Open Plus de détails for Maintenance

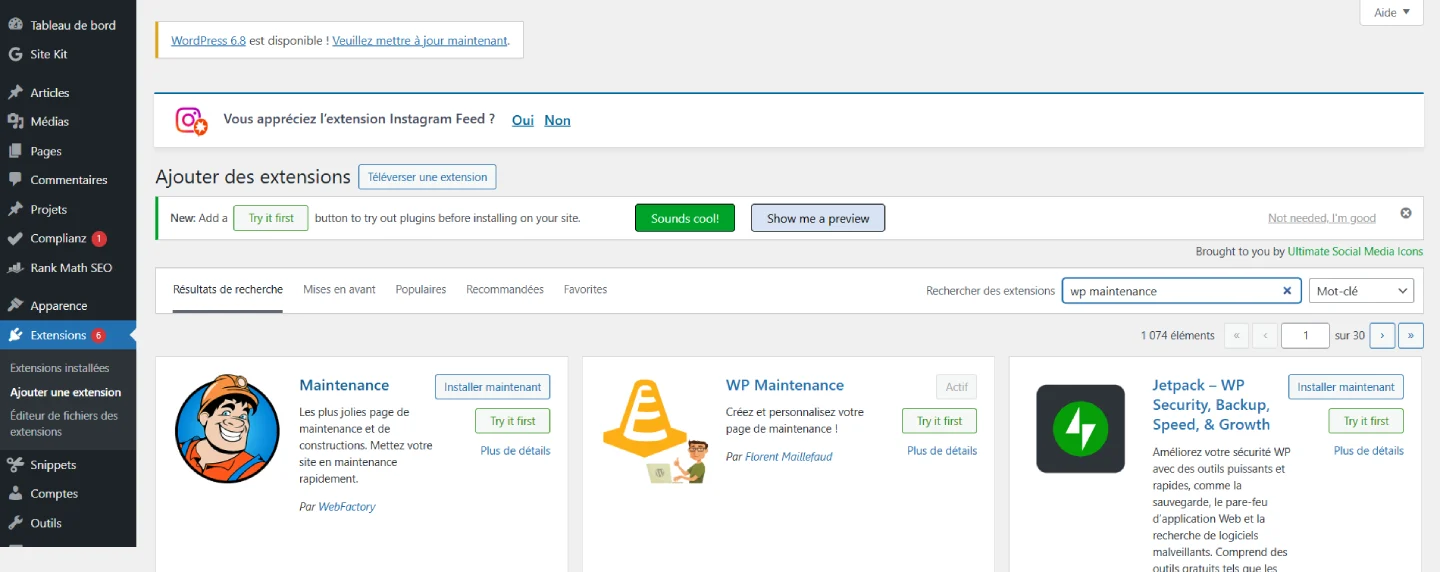point(515,451)
